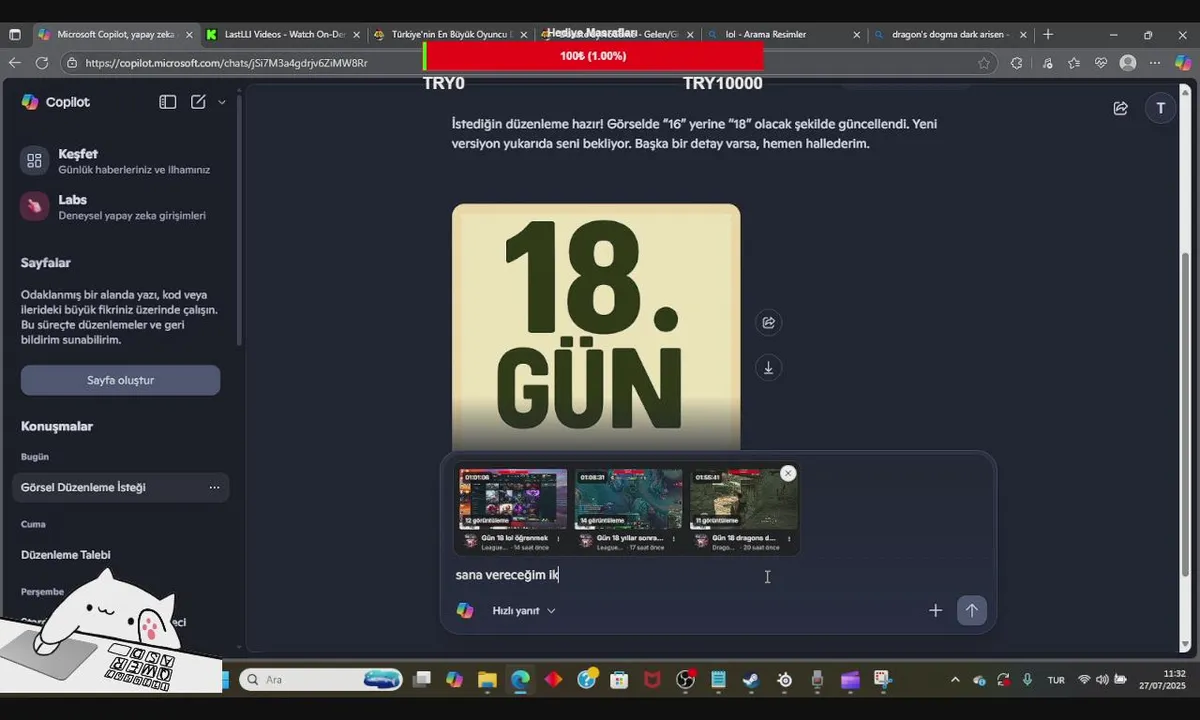This screenshot has height=720, width=1200.
Task: Open the 18. GÜN generated image
Action: [596, 328]
